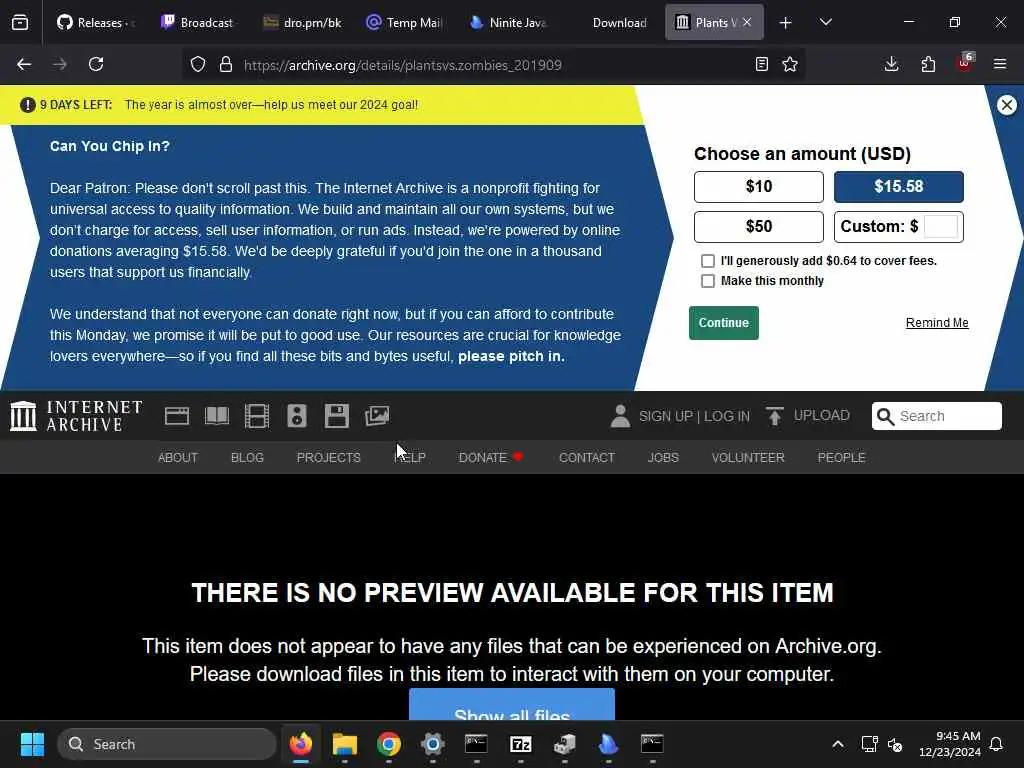1024x768 pixels.
Task: Open the Texts book icon
Action: click(217, 416)
